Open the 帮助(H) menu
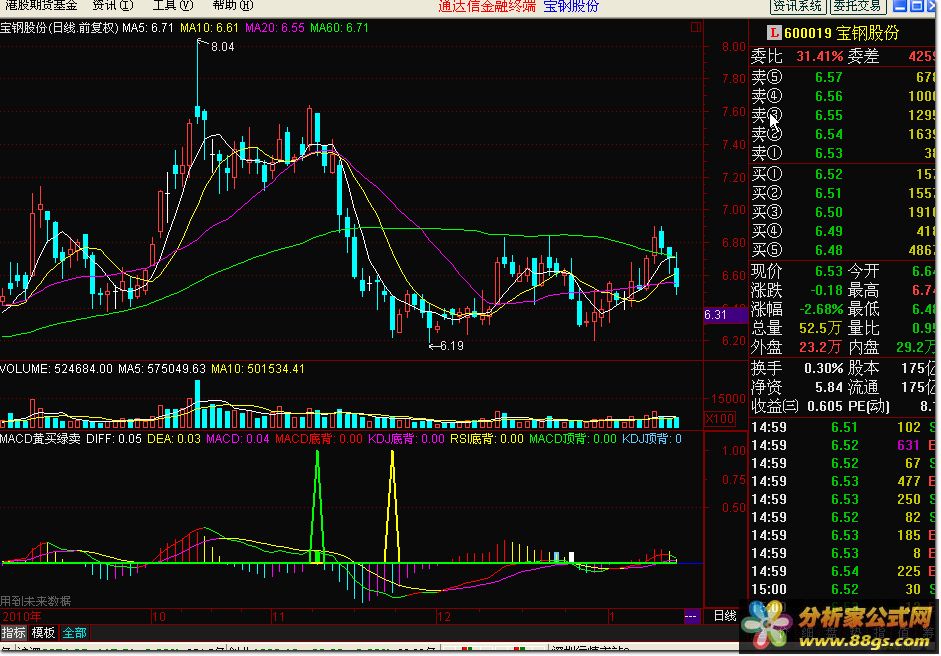Image resolution: width=941 pixels, height=656 pixels. click(233, 6)
